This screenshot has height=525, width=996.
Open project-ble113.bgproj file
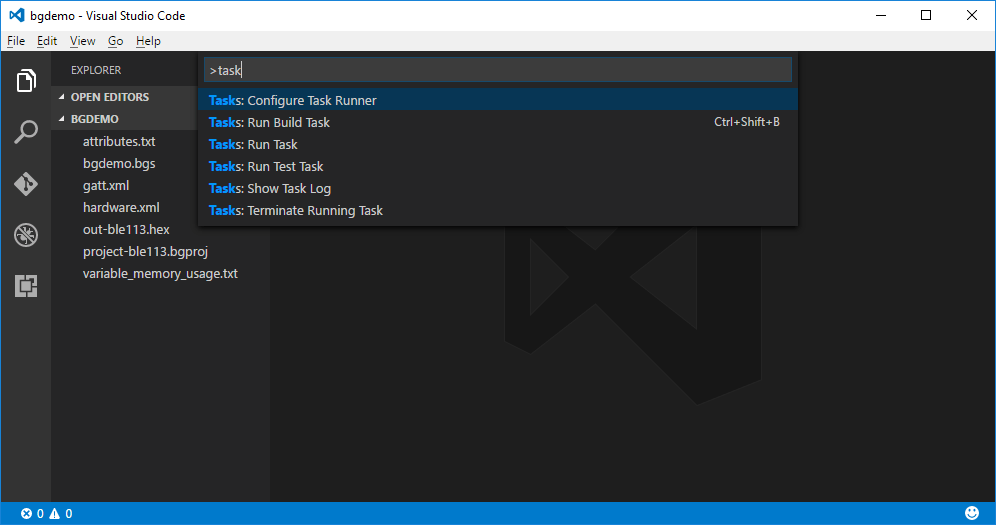point(145,252)
